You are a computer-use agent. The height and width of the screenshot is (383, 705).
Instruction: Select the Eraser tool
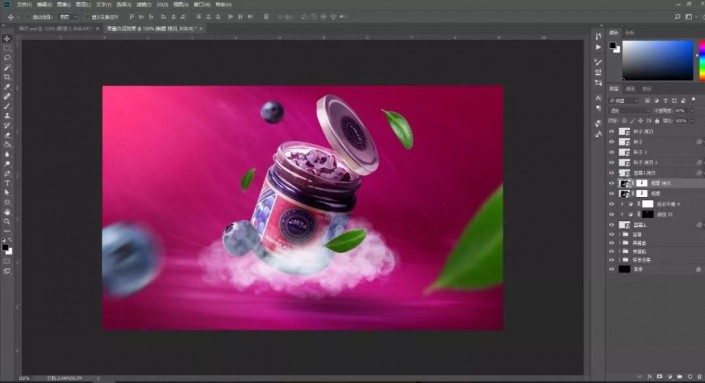pos(7,135)
